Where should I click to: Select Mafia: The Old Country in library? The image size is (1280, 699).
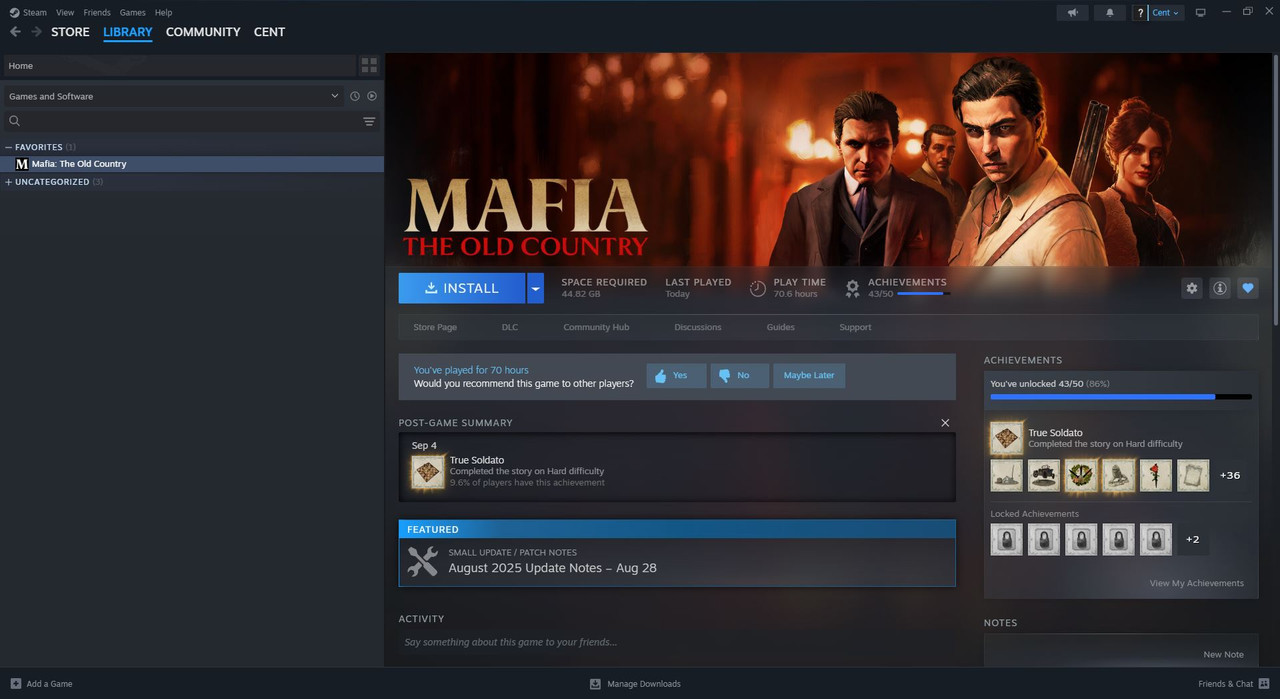point(192,164)
